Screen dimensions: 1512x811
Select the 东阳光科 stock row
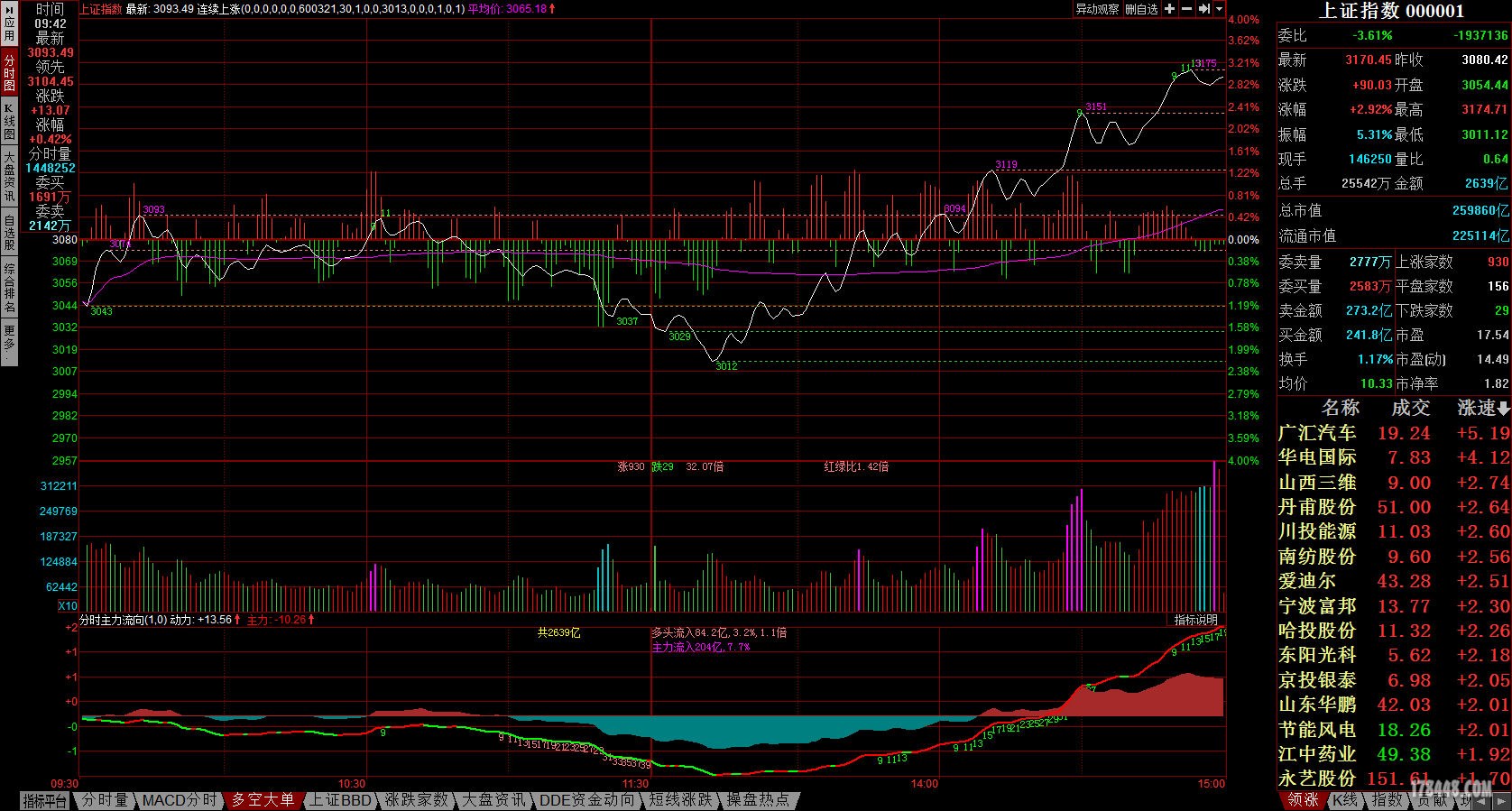pyautogui.click(x=1395, y=655)
